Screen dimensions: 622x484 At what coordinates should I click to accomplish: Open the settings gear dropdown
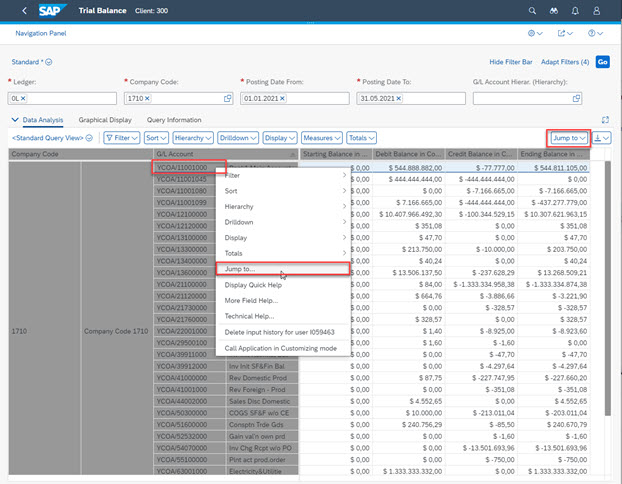point(535,33)
